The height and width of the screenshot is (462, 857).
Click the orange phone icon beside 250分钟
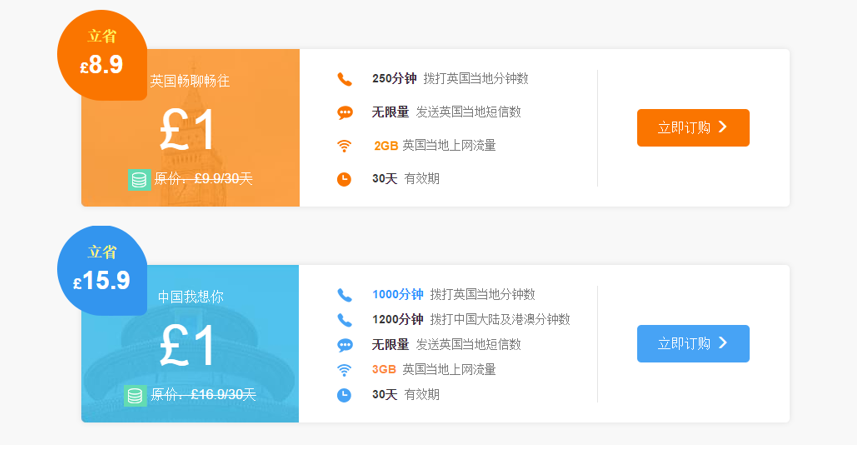tap(344, 79)
